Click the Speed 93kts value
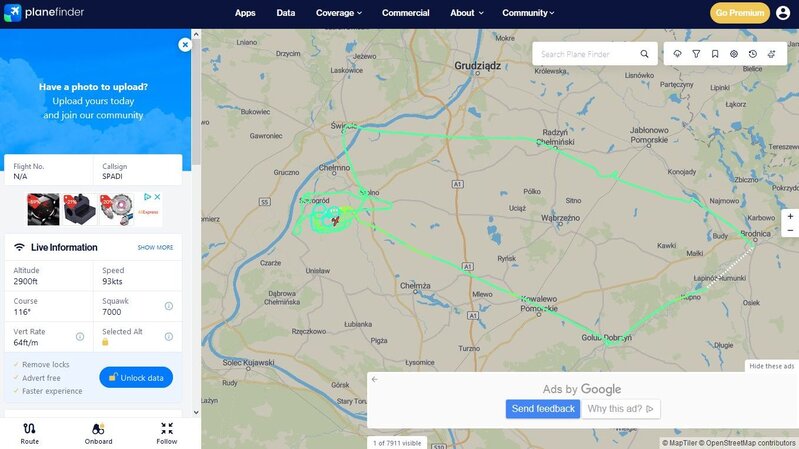Image resolution: width=799 pixels, height=449 pixels. point(112,281)
